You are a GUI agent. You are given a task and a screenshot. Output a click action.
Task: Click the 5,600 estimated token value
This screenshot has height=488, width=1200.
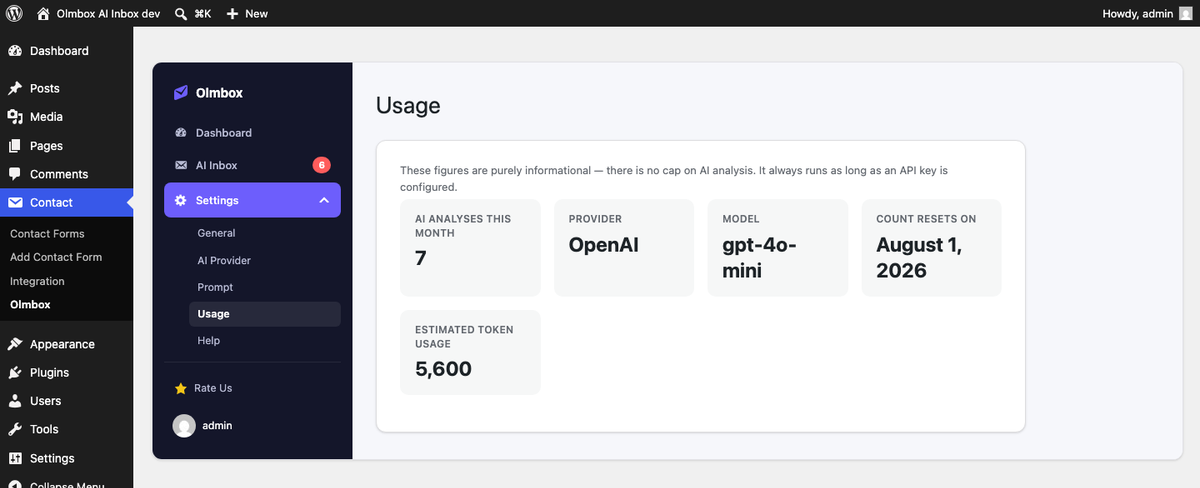pos(443,369)
